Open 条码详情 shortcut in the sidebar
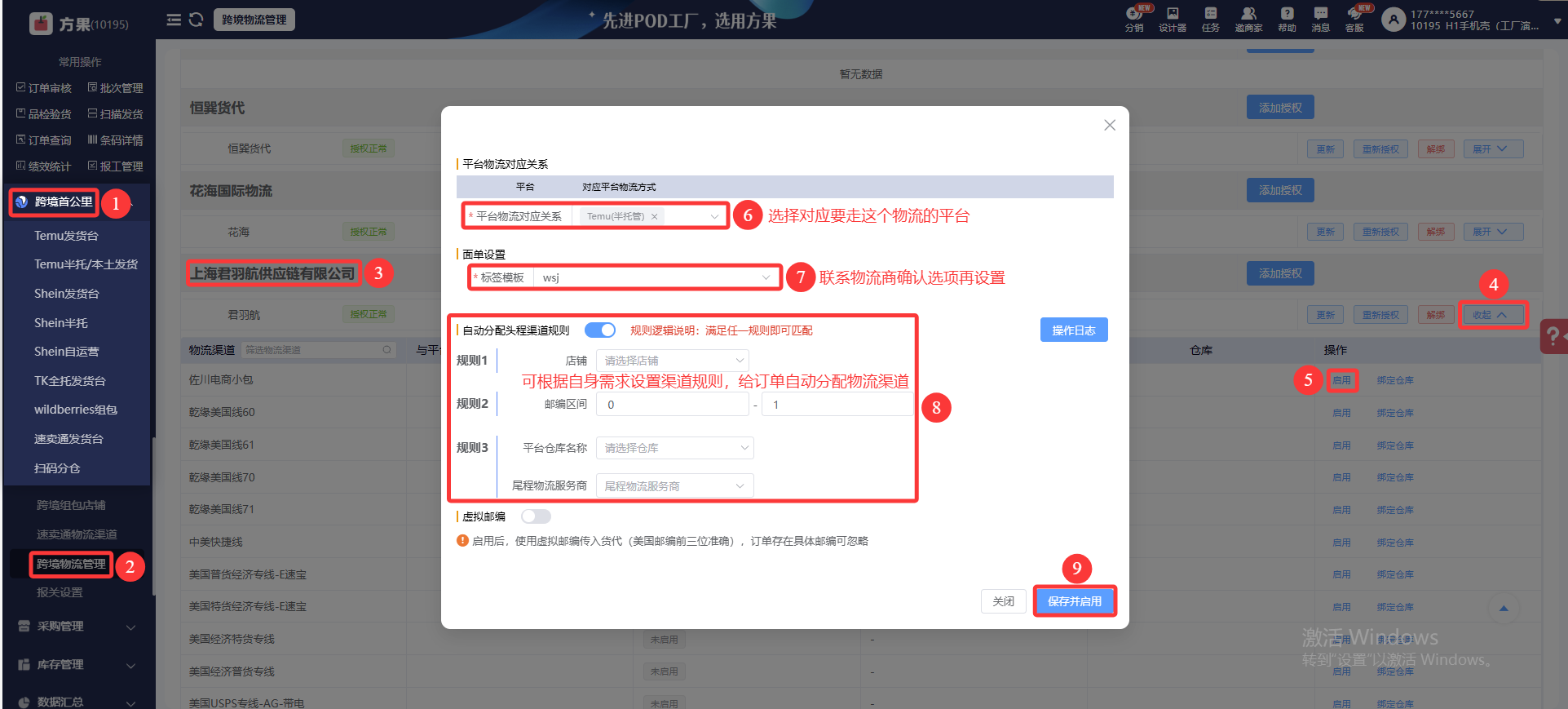Screen dimensions: 1568x709 [x=116, y=140]
